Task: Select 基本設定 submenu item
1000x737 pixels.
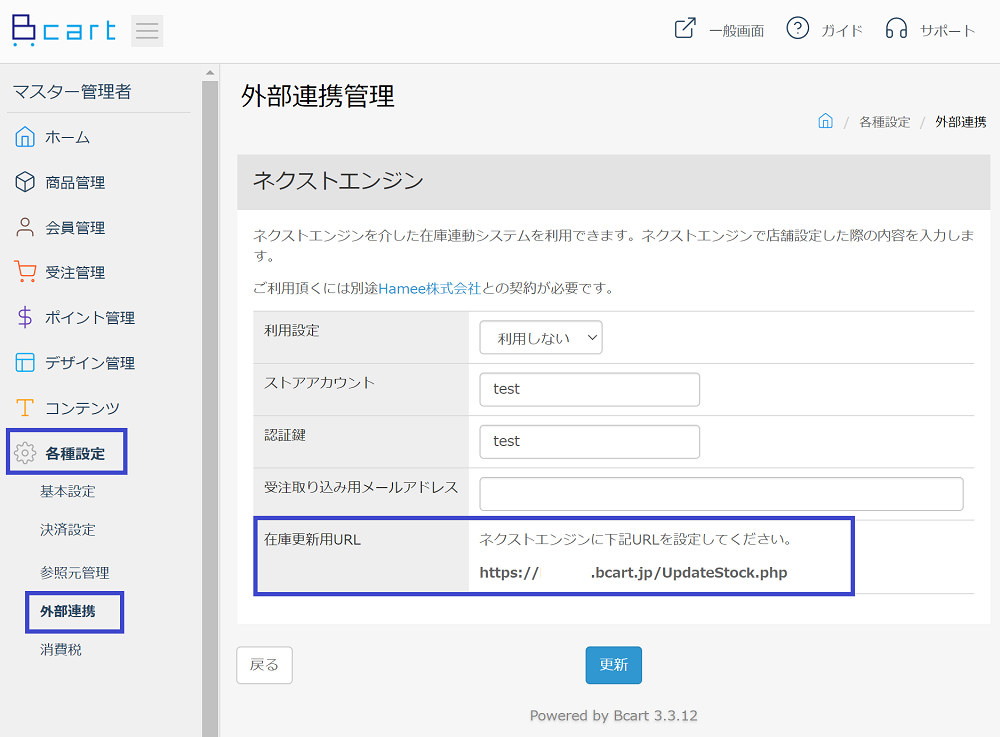Action: tap(68, 492)
